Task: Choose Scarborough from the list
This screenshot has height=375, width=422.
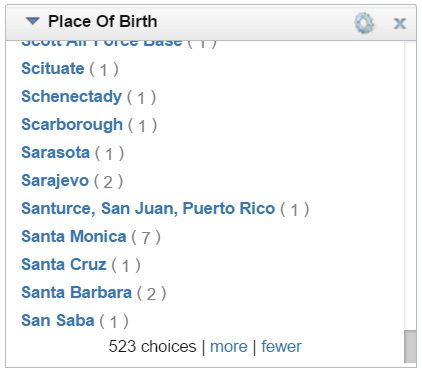Action: click(72, 124)
